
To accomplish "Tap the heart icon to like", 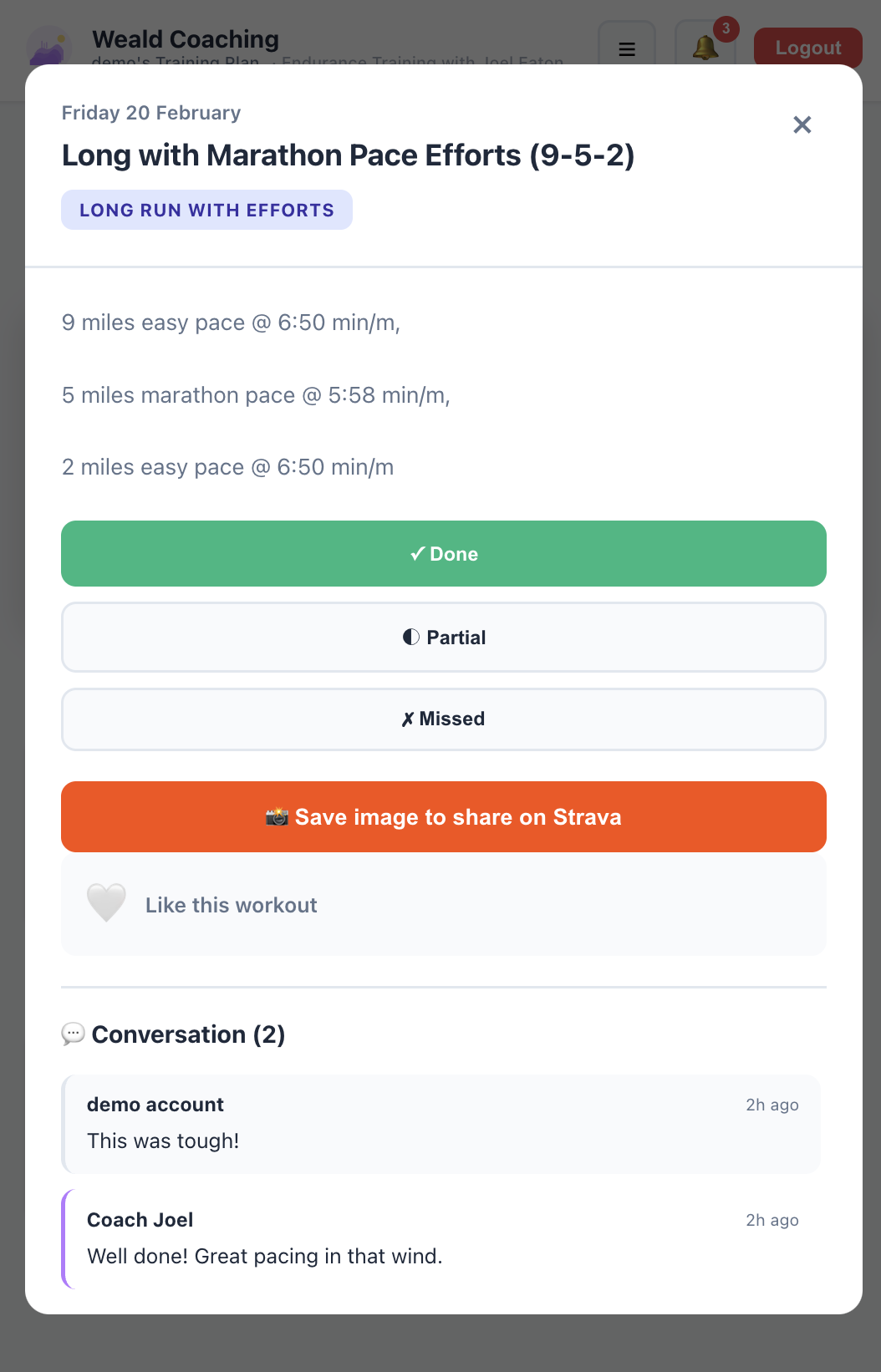I will pos(106,903).
